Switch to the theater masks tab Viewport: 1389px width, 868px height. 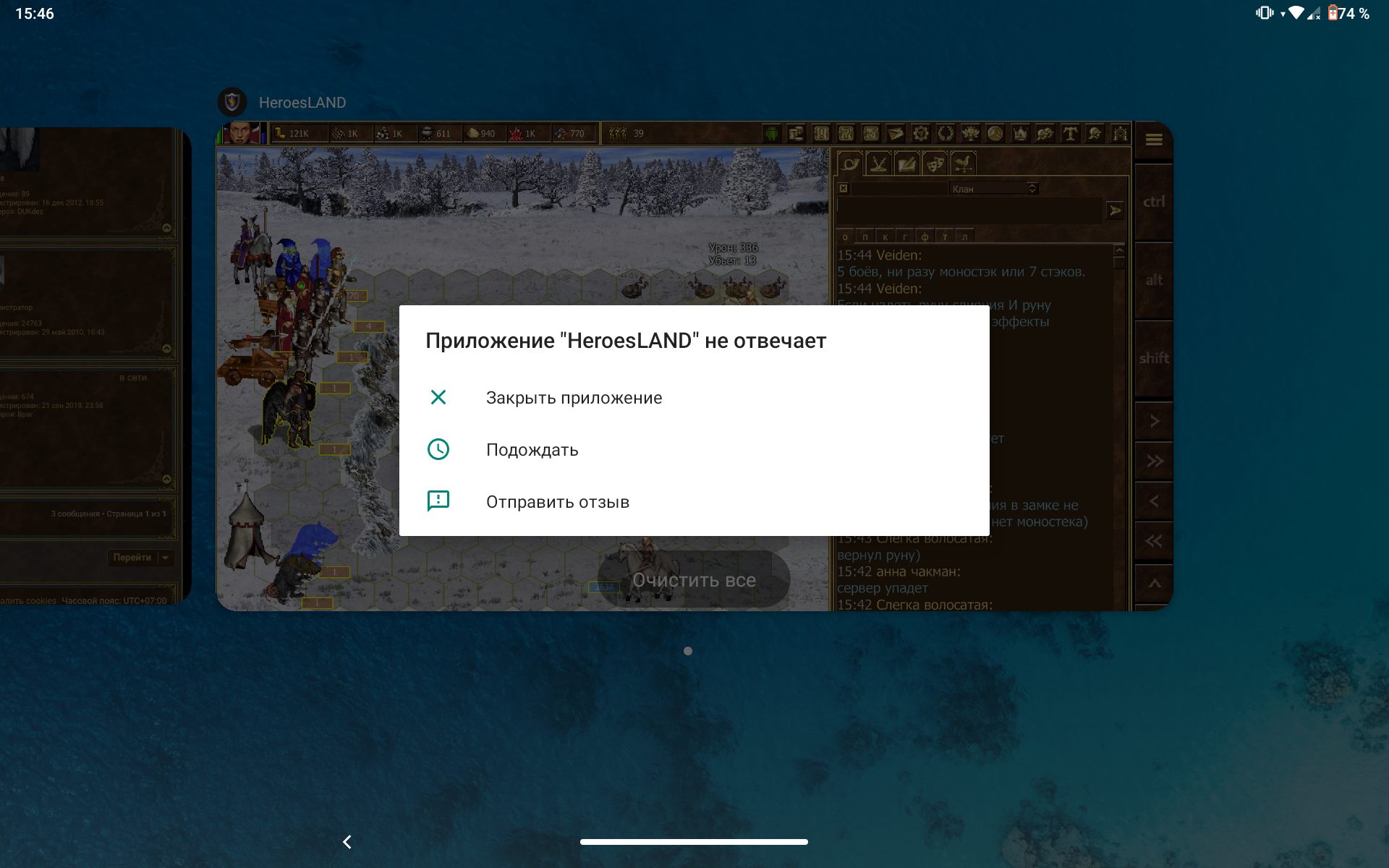935,164
